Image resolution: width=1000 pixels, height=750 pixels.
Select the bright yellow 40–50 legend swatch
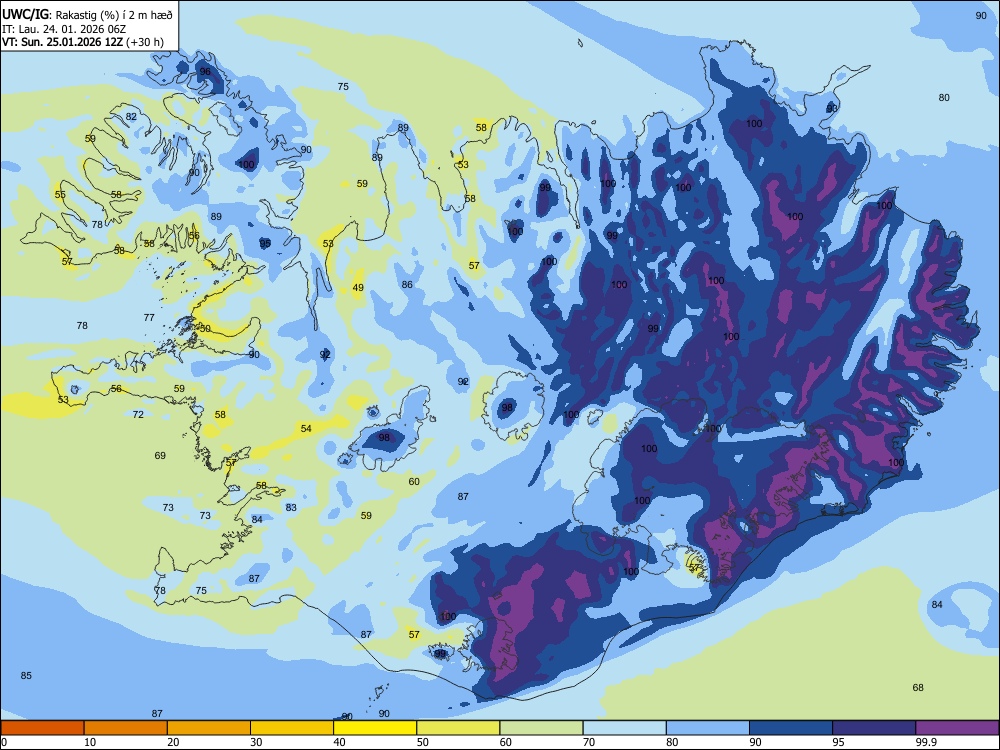click(375, 728)
